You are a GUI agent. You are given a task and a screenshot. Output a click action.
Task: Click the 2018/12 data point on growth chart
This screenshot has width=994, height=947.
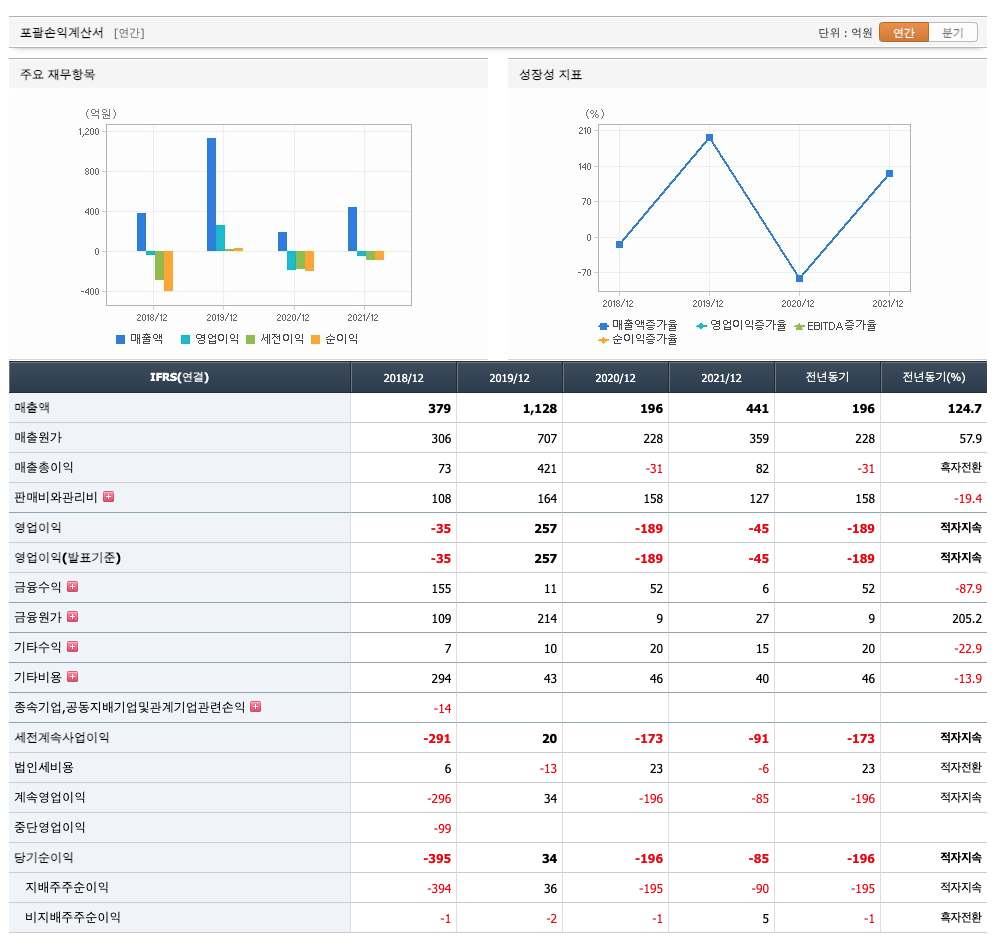tap(619, 245)
